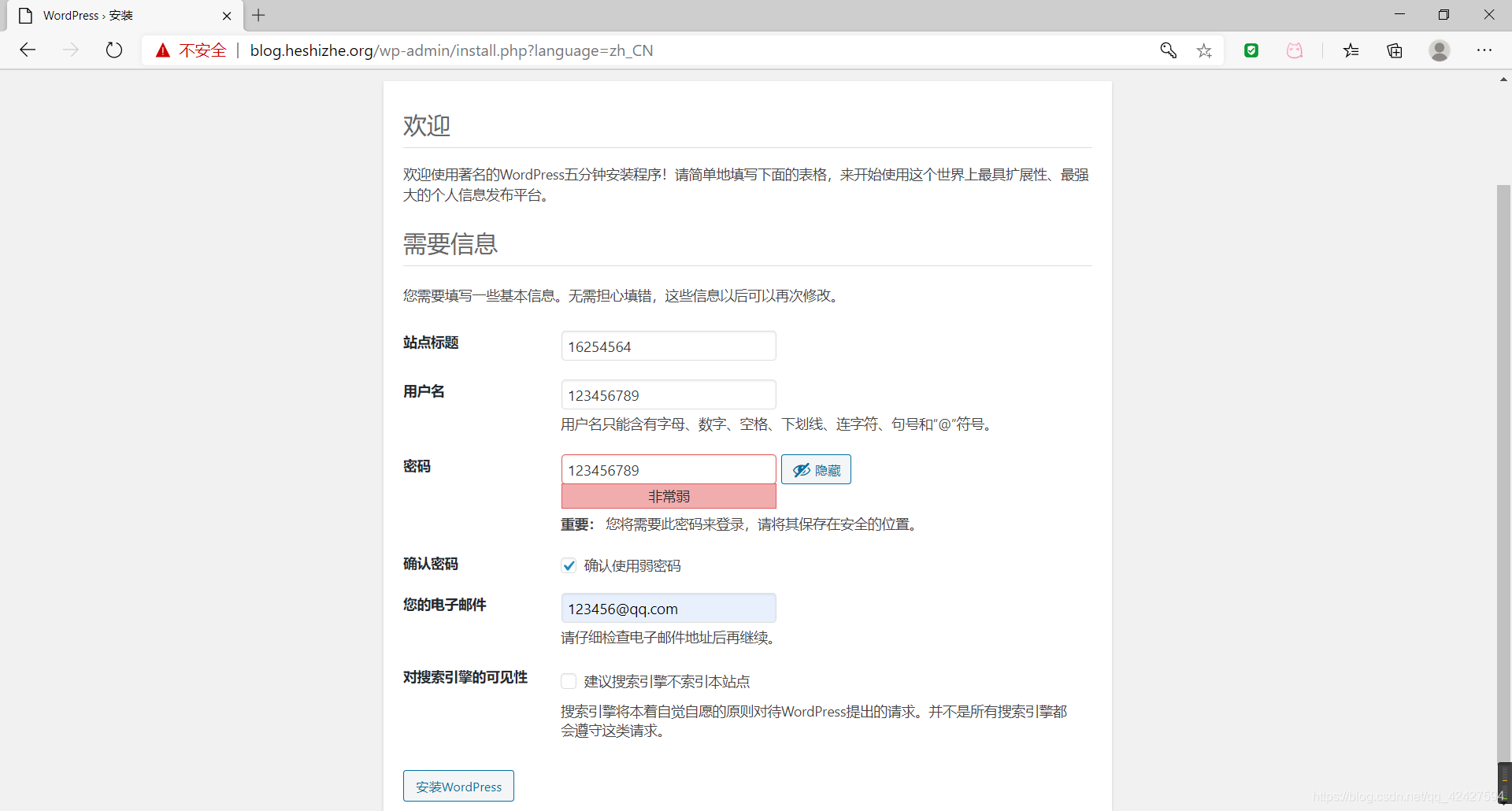Click the 安装WordPress button
Viewport: 1512px width, 811px height.
(x=458, y=786)
